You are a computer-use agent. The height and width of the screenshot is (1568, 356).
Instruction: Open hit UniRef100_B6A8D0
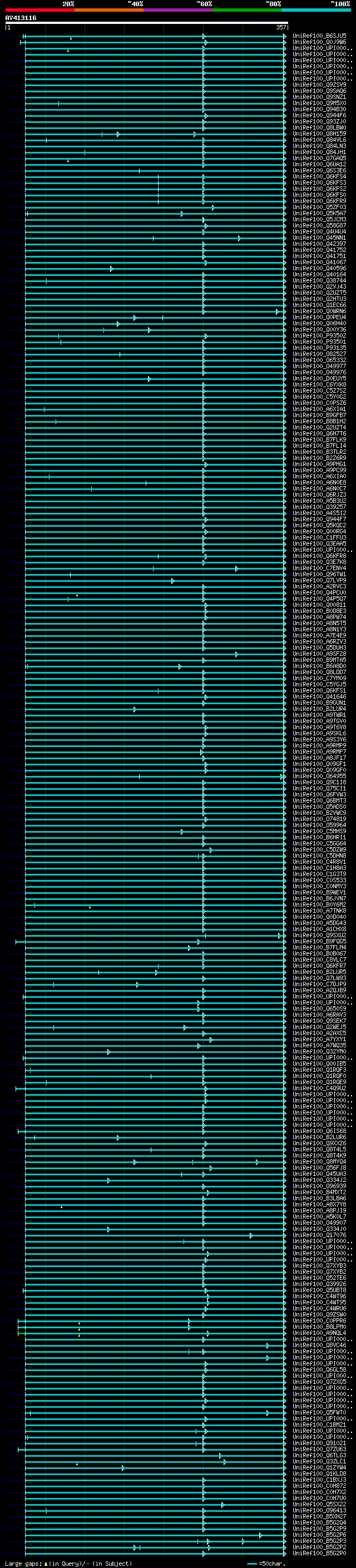tap(319, 666)
